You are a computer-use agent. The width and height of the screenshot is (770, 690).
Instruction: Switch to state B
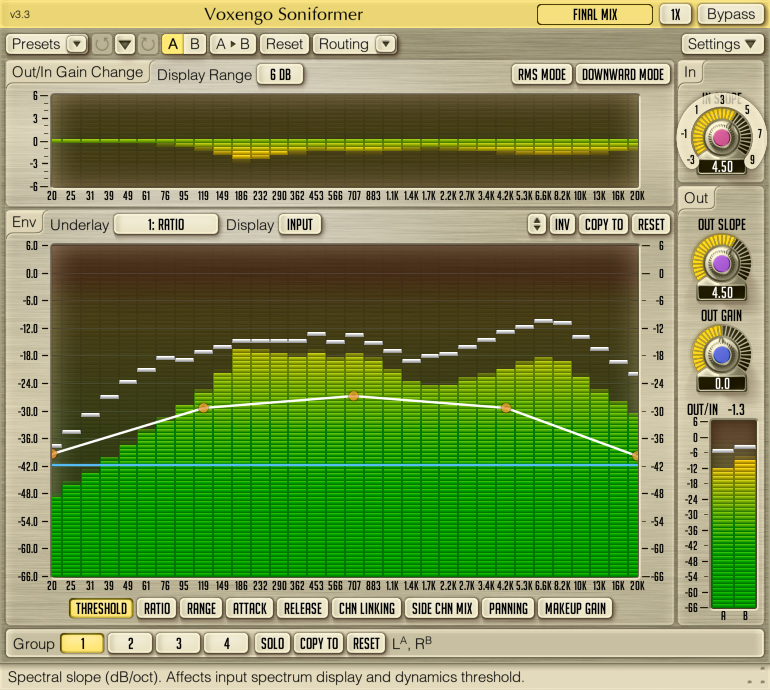(195, 44)
